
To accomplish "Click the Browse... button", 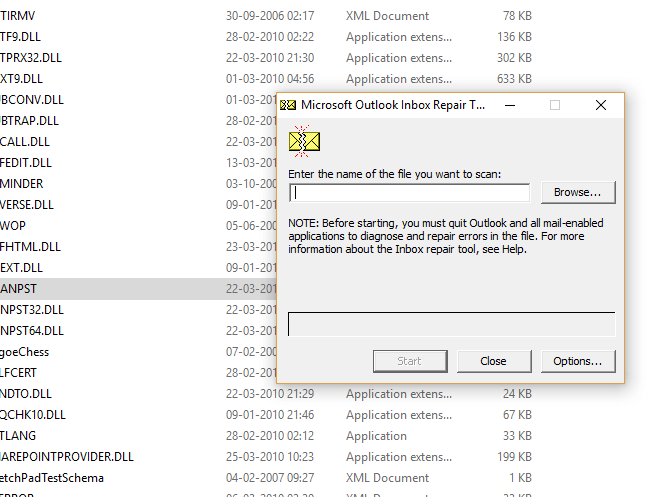I will pyautogui.click(x=578, y=192).
